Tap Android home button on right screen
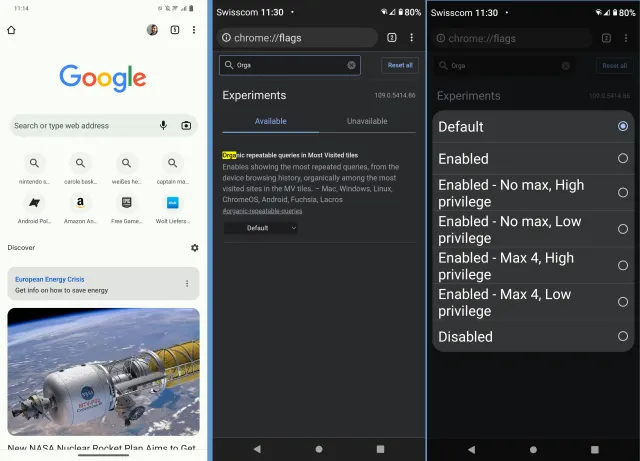The image size is (640, 461). pyautogui.click(x=533, y=450)
